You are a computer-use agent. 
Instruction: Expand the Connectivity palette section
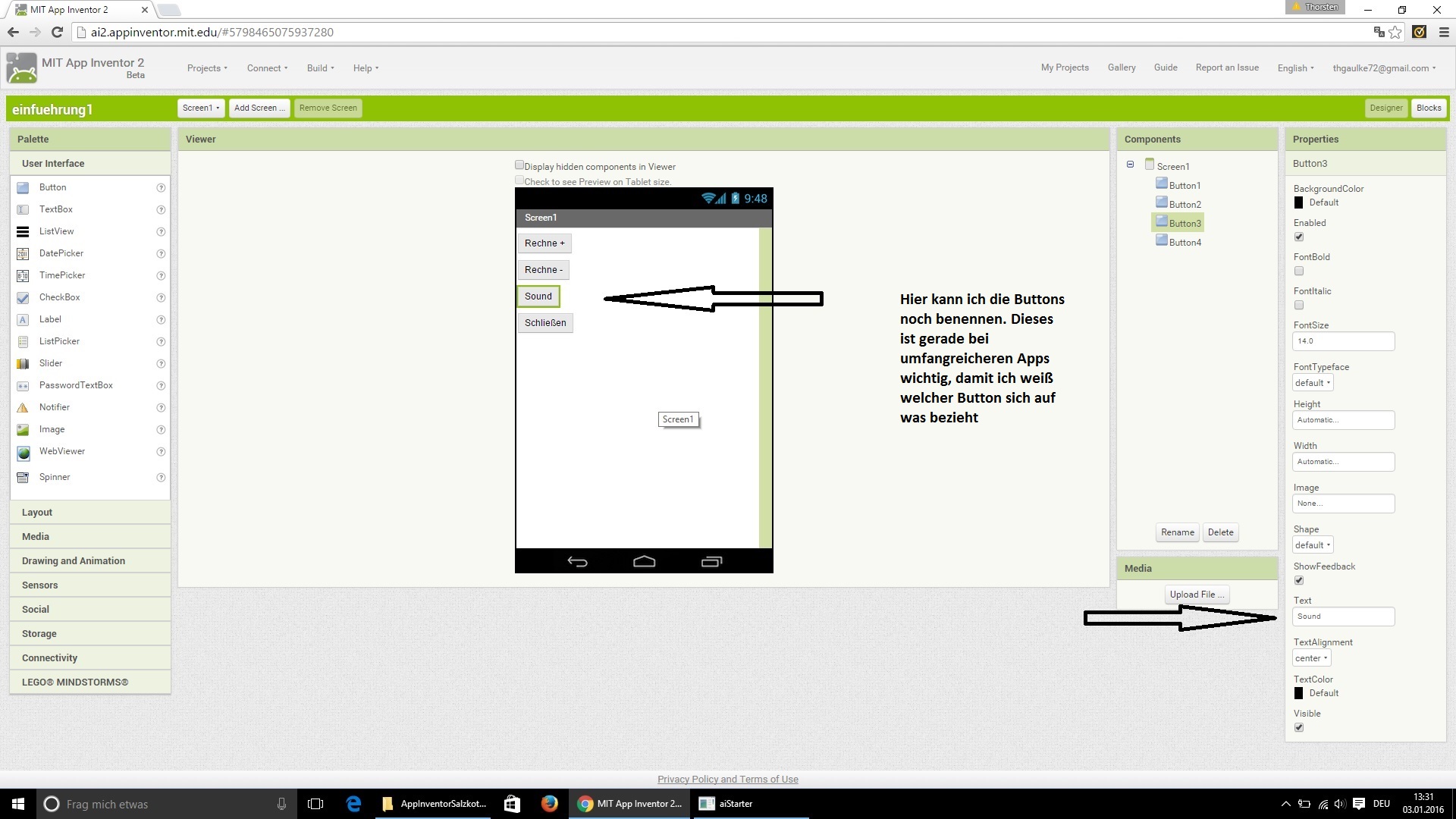[90, 658]
